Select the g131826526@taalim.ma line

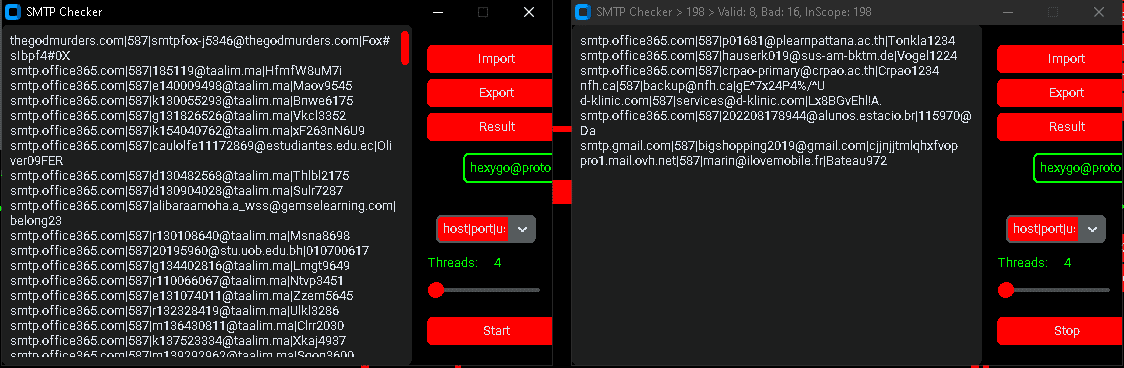[178, 115]
